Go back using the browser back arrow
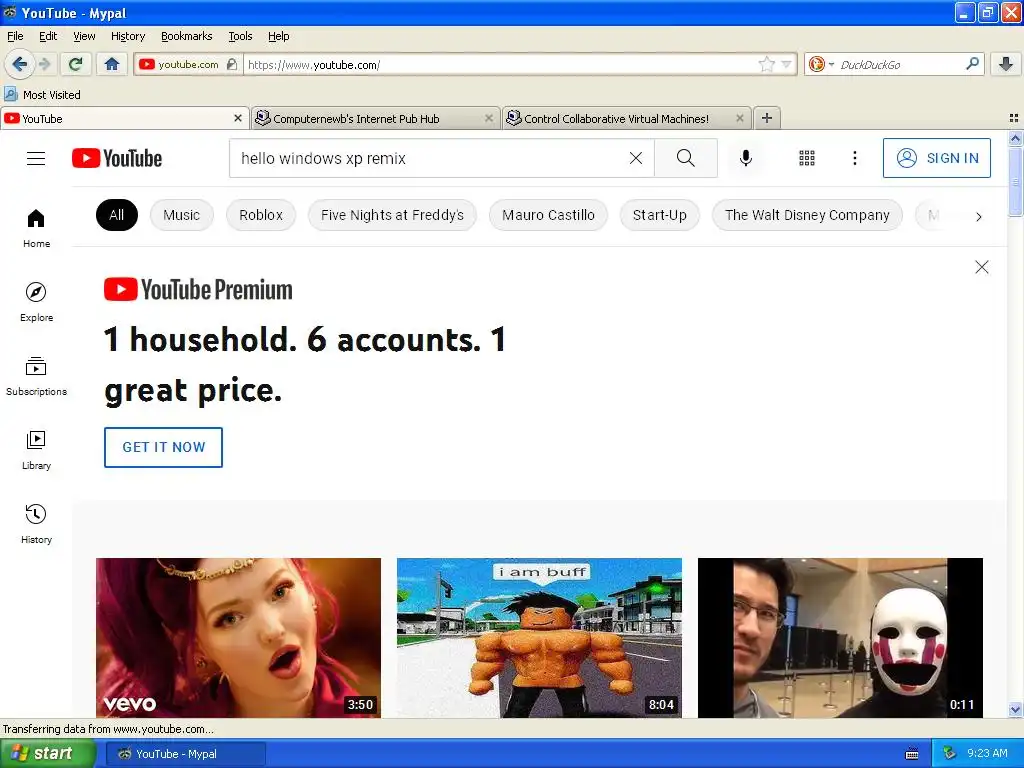 point(19,64)
